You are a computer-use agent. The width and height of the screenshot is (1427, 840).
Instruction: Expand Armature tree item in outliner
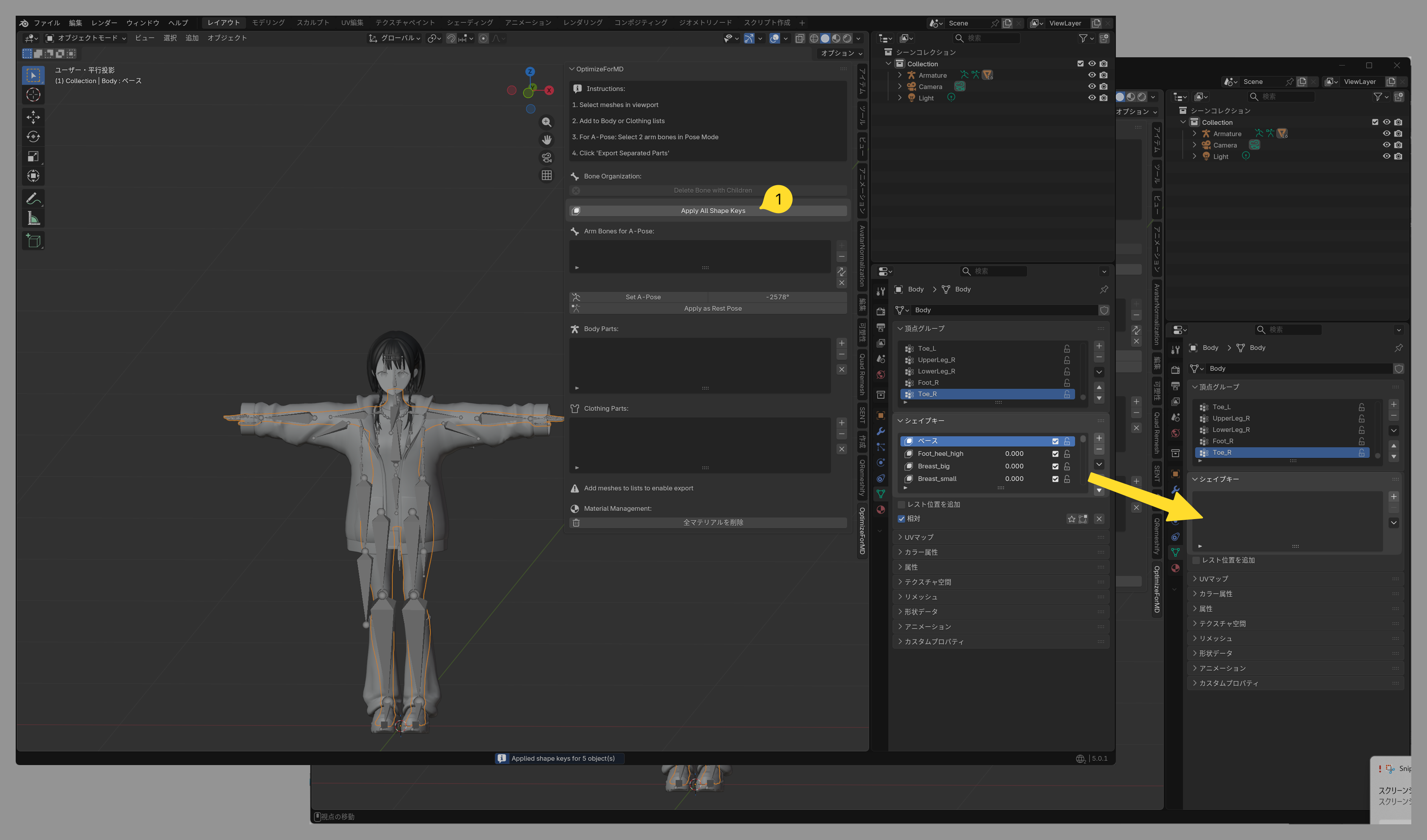click(x=899, y=75)
